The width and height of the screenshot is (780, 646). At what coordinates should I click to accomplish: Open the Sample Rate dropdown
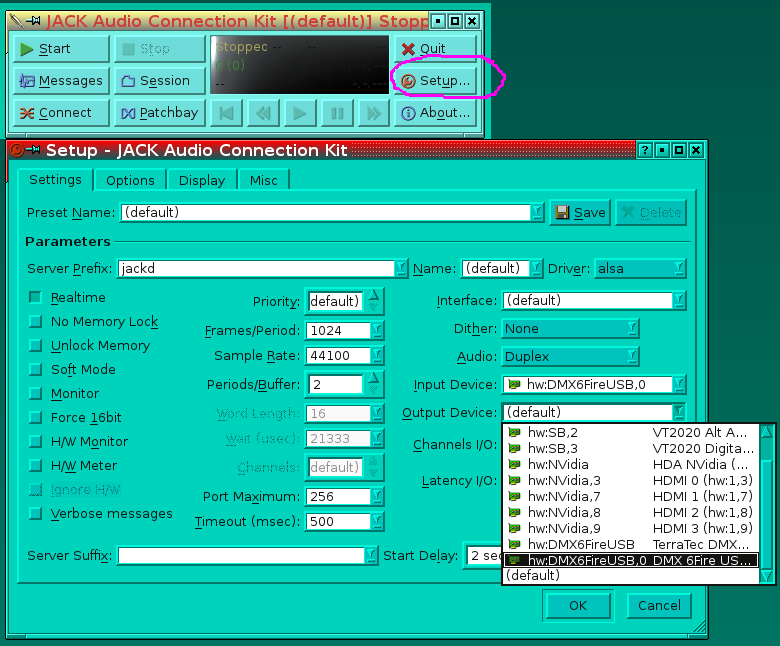point(377,356)
